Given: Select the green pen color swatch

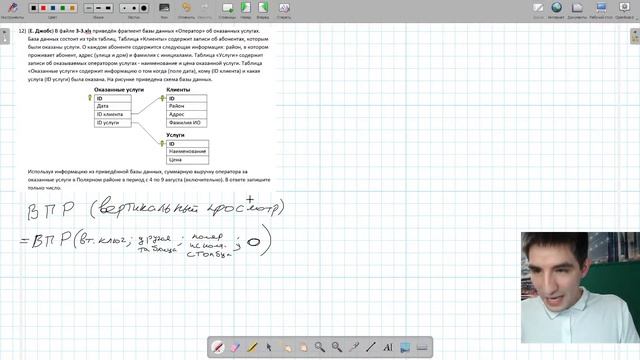Looking at the screenshot, I should [x=62, y=8].
